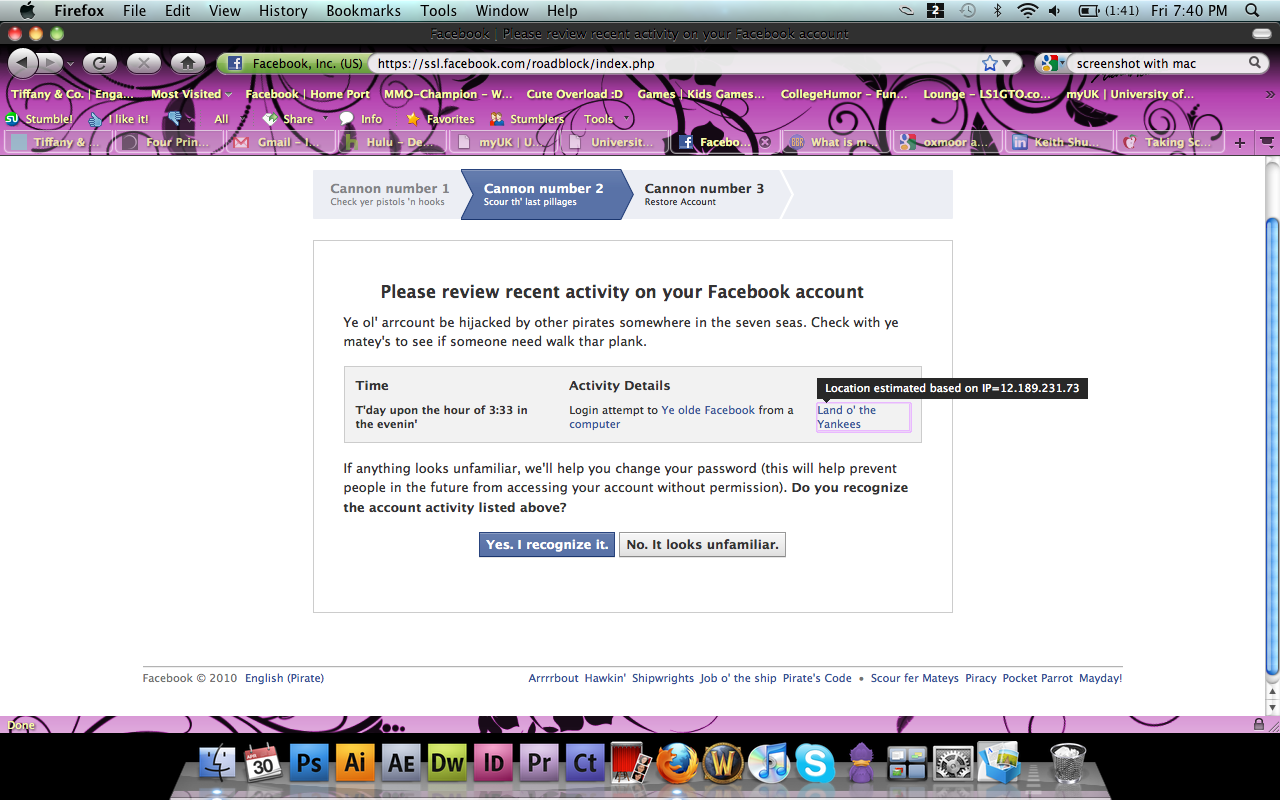
Task: Open Photo Booth in the dock
Action: tap(631, 764)
